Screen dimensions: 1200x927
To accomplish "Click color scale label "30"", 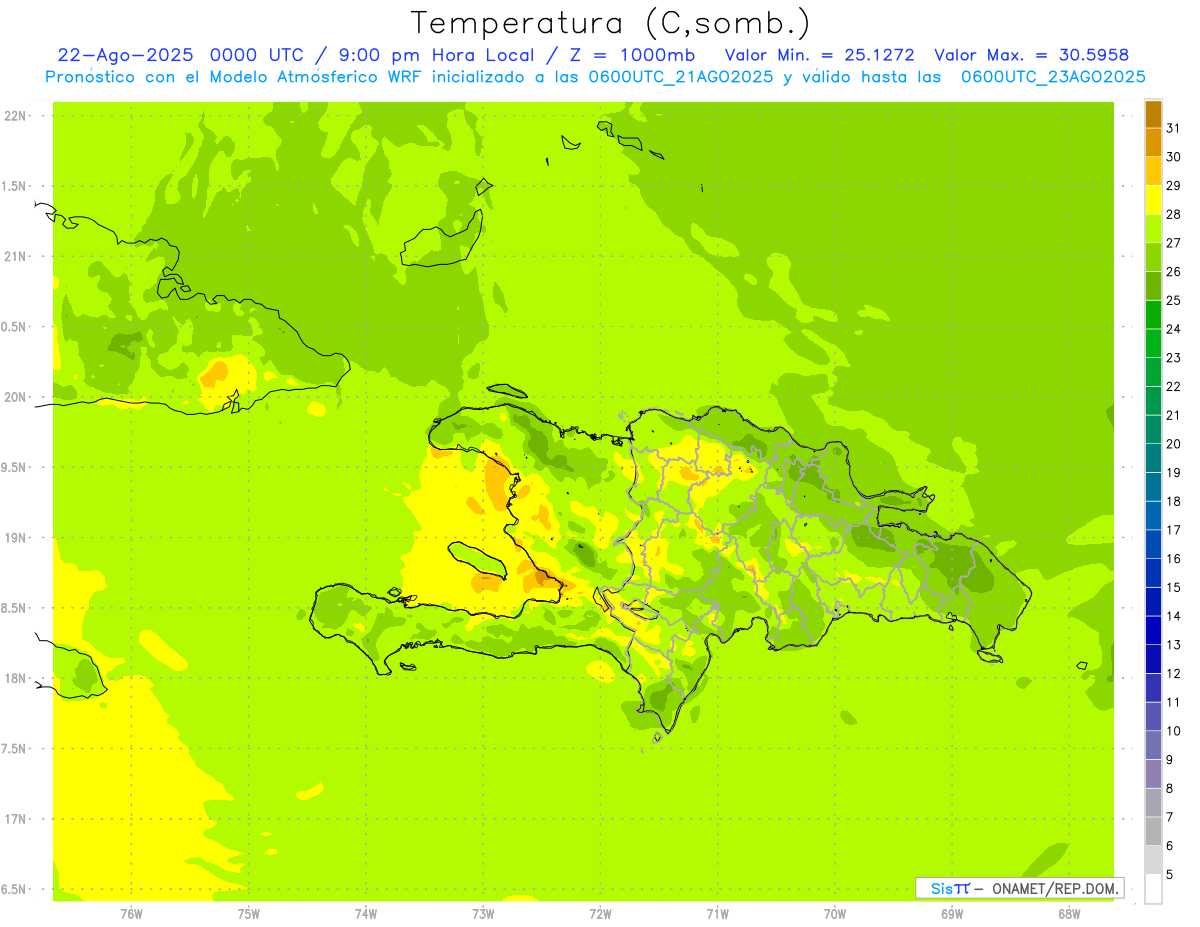I will 1174,157.
